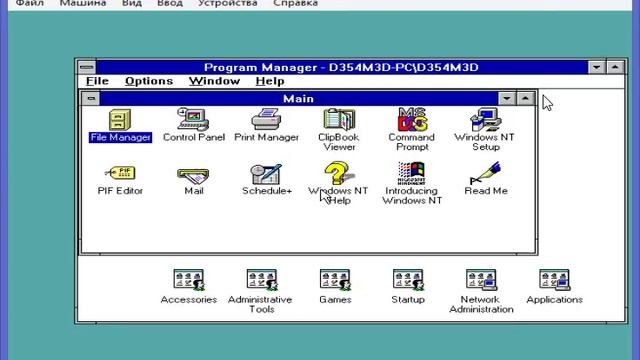Image resolution: width=640 pixels, height=360 pixels.
Task: Open the Ввод menu
Action: coord(170,3)
